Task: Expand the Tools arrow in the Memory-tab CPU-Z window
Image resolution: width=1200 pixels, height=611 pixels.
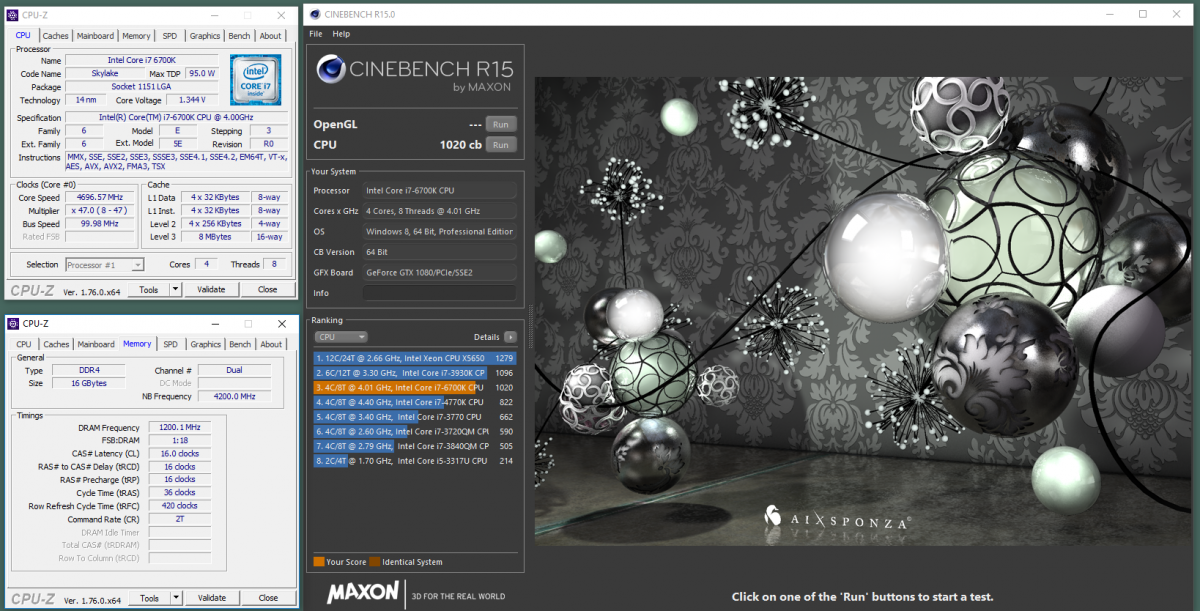Action: click(176, 598)
